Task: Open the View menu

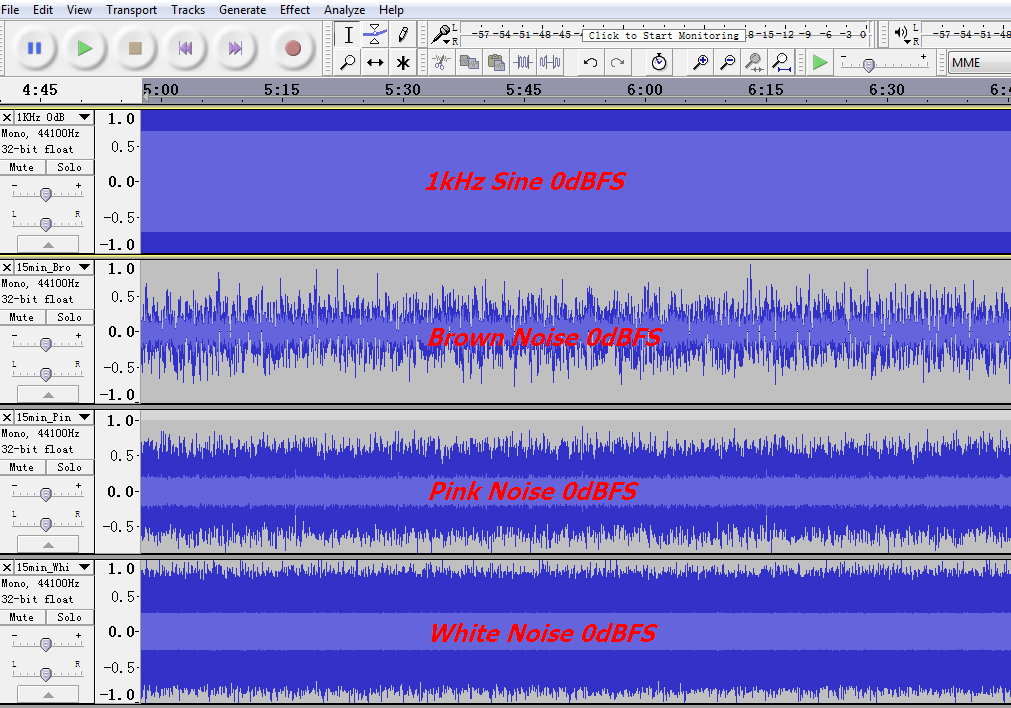Action: point(79,10)
